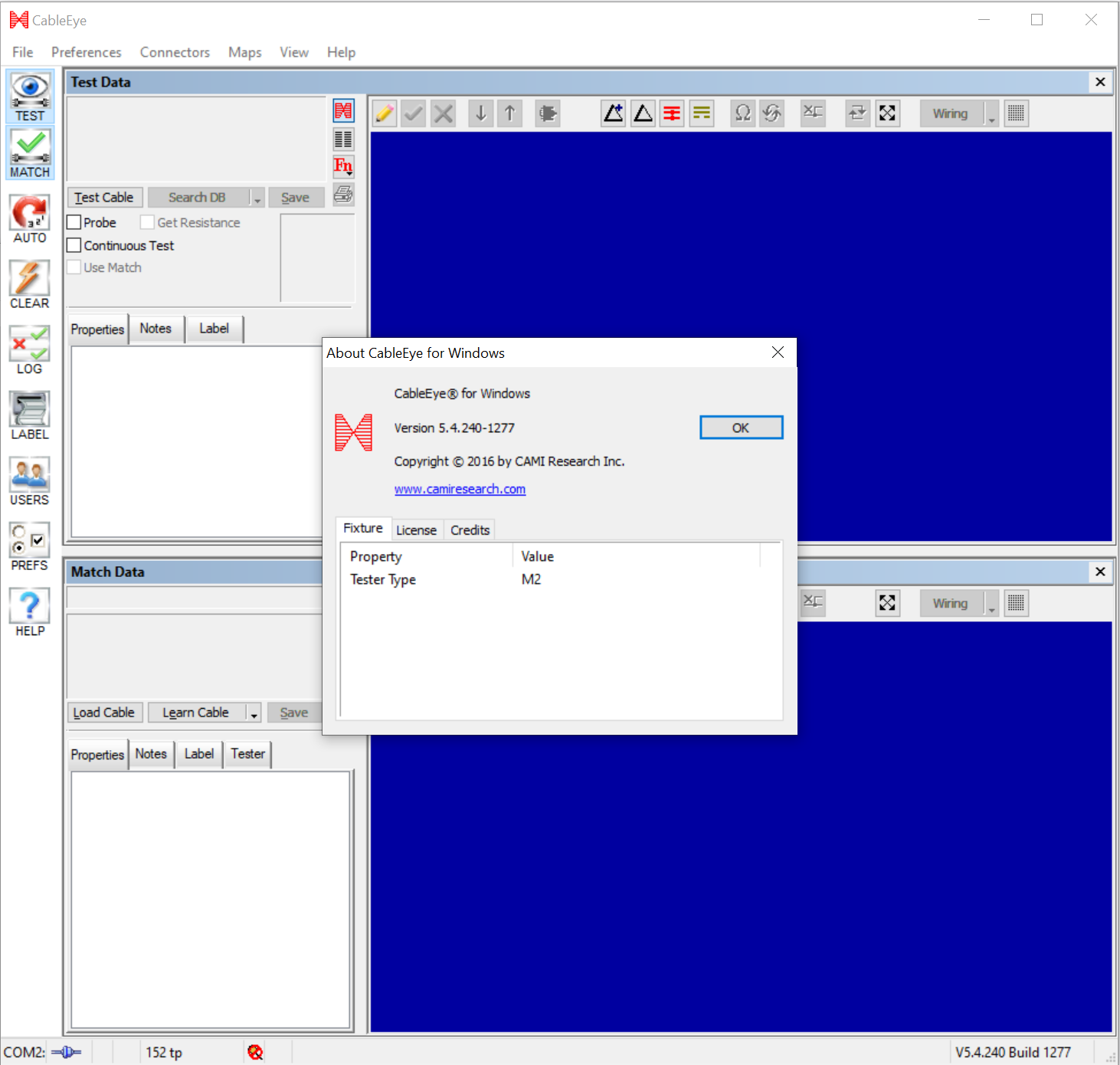This screenshot has height=1065, width=1120.
Task: Open the LABEL printer icon
Action: [30, 415]
